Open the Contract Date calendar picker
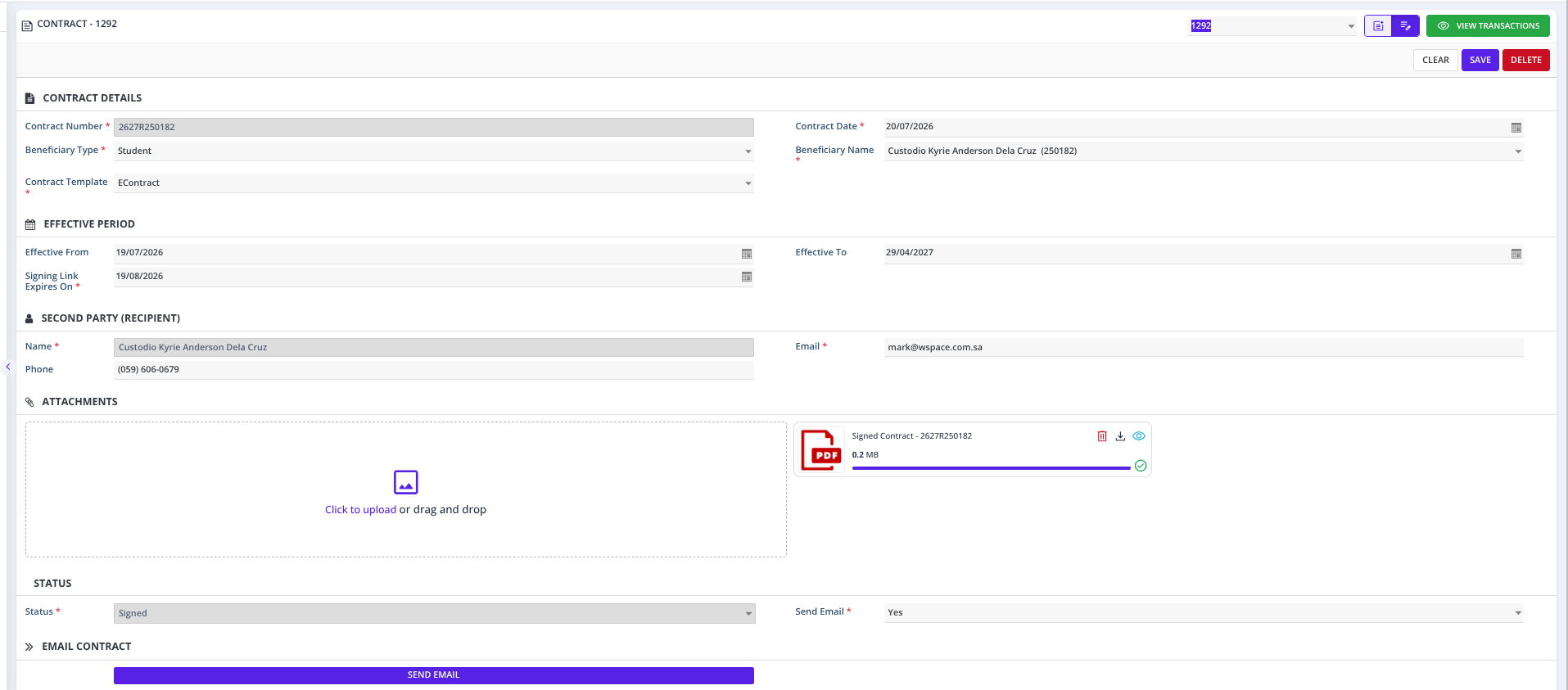The width and height of the screenshot is (1568, 690). coord(1516,128)
